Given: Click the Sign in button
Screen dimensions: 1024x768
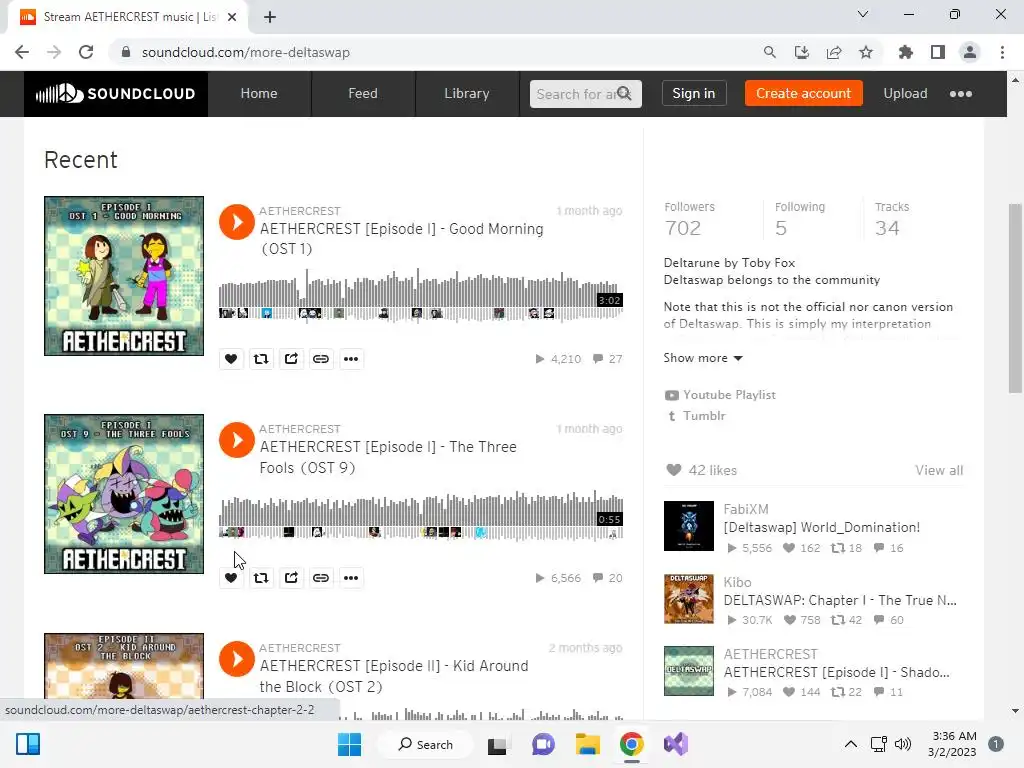Looking at the screenshot, I should click(694, 93).
